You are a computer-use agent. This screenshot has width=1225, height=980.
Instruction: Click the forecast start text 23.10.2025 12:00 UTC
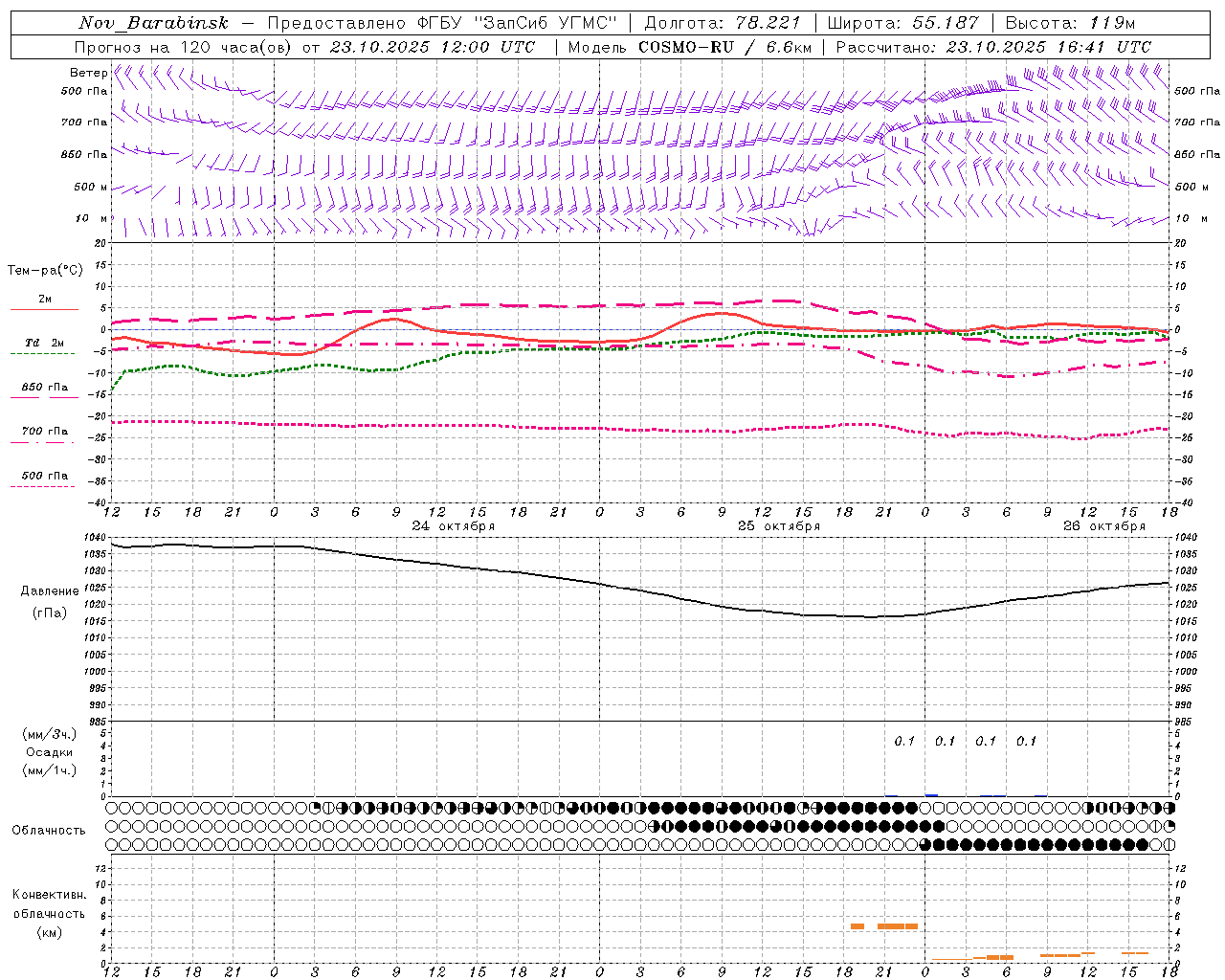pos(433,47)
